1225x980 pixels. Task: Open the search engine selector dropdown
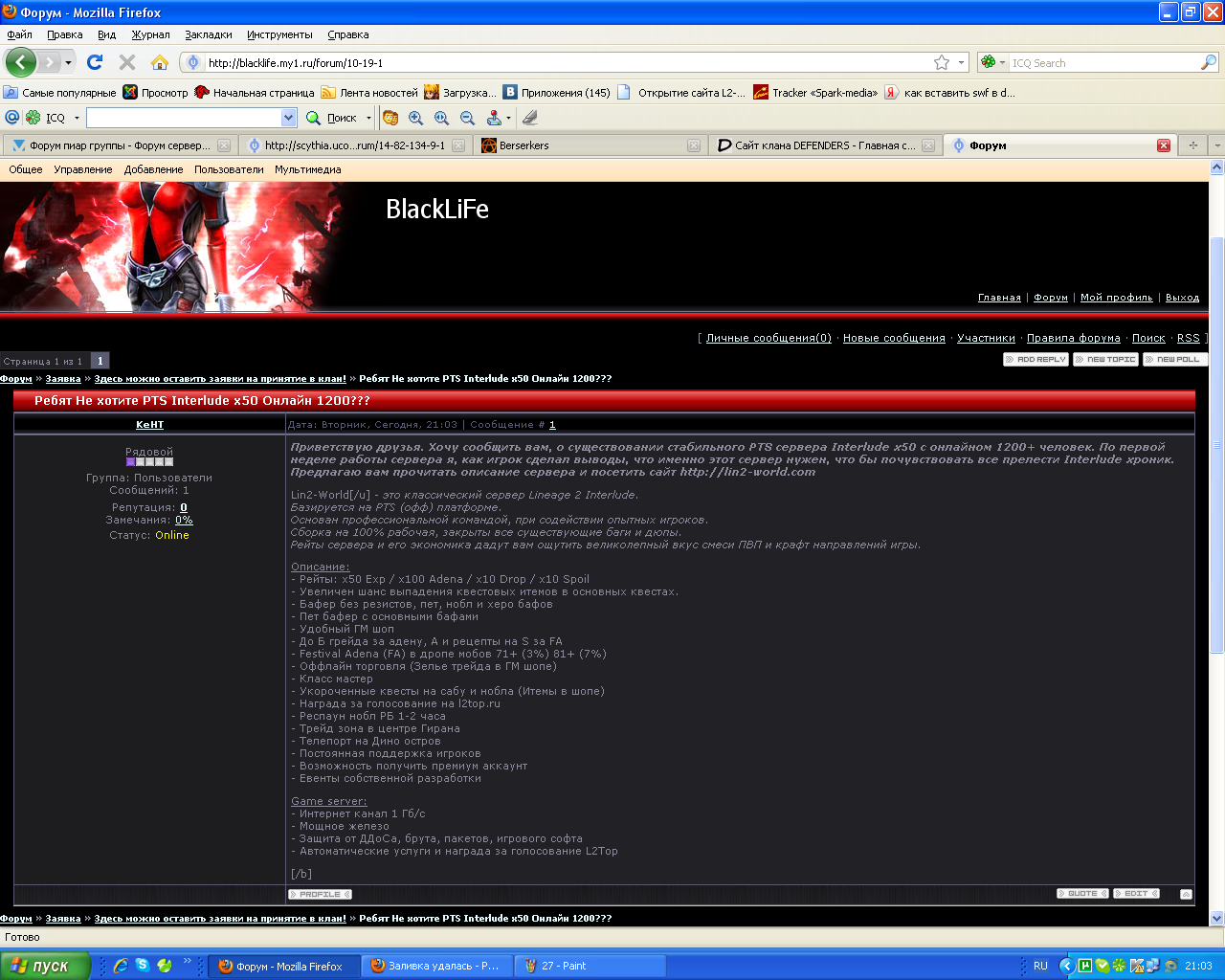pyautogui.click(x=1003, y=62)
